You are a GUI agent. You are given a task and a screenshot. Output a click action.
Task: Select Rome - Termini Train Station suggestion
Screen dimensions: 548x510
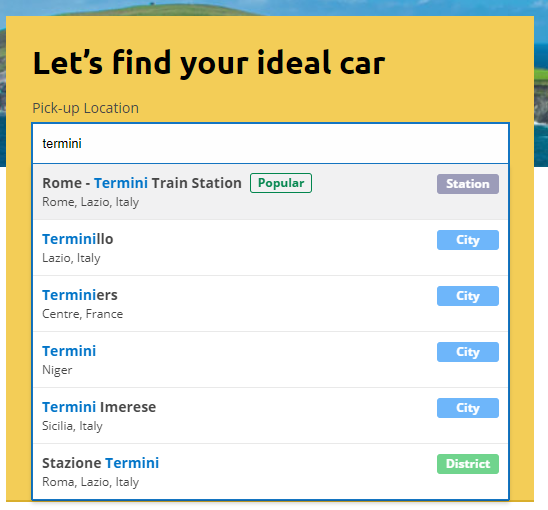click(x=271, y=192)
